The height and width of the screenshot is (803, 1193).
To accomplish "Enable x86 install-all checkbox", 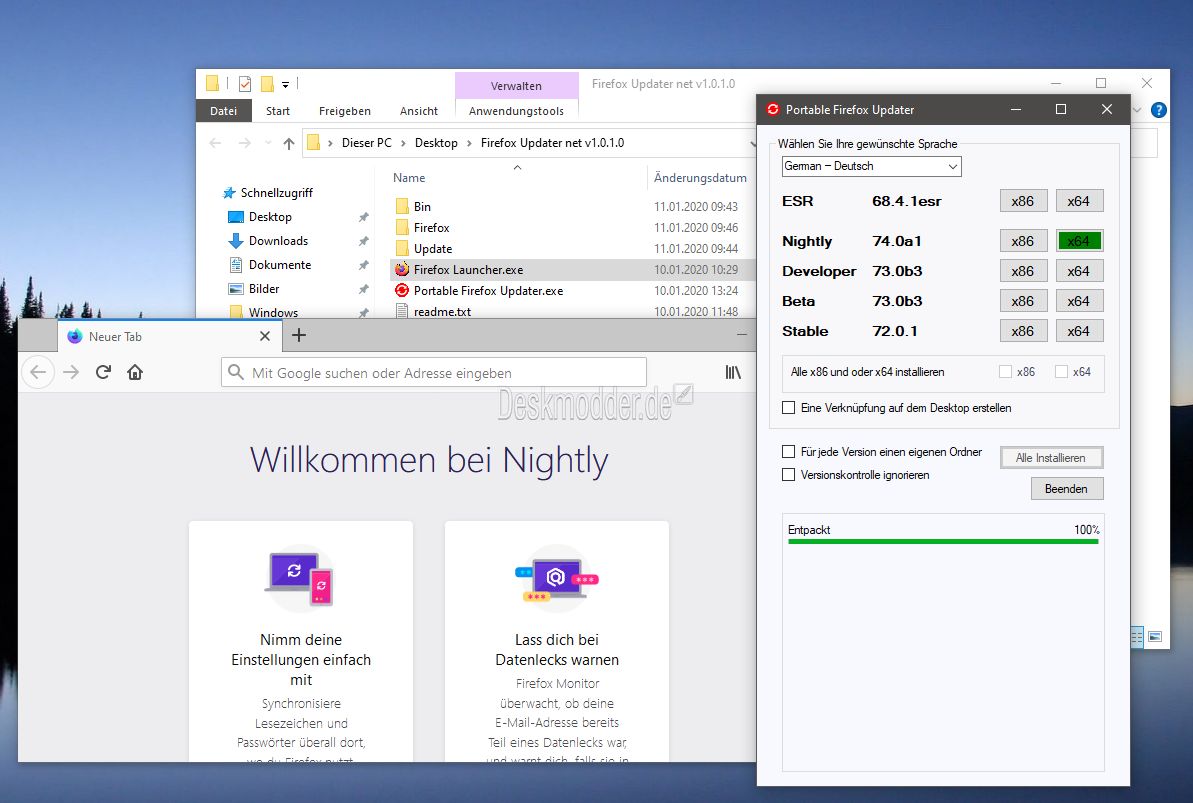I will [1005, 372].
